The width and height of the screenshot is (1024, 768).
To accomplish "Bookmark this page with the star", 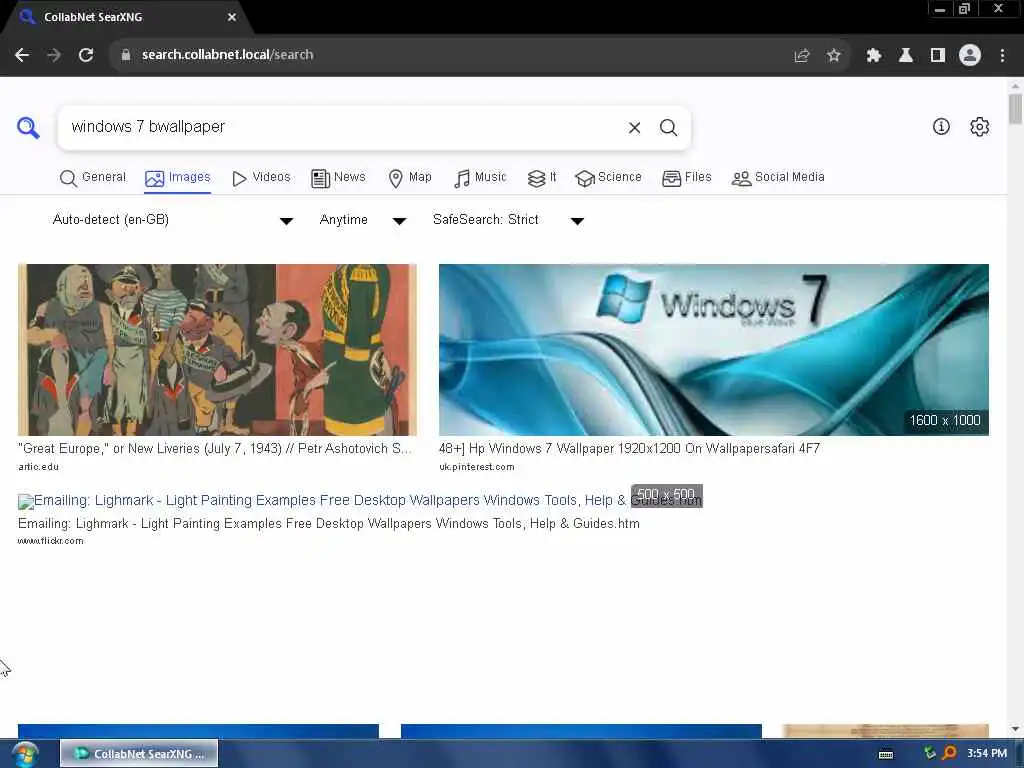I will click(x=833, y=56).
